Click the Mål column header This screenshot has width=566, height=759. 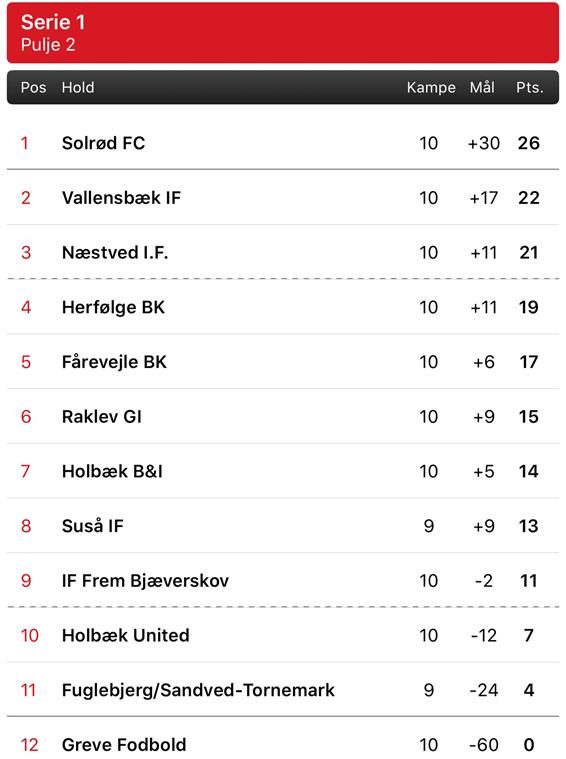(482, 87)
